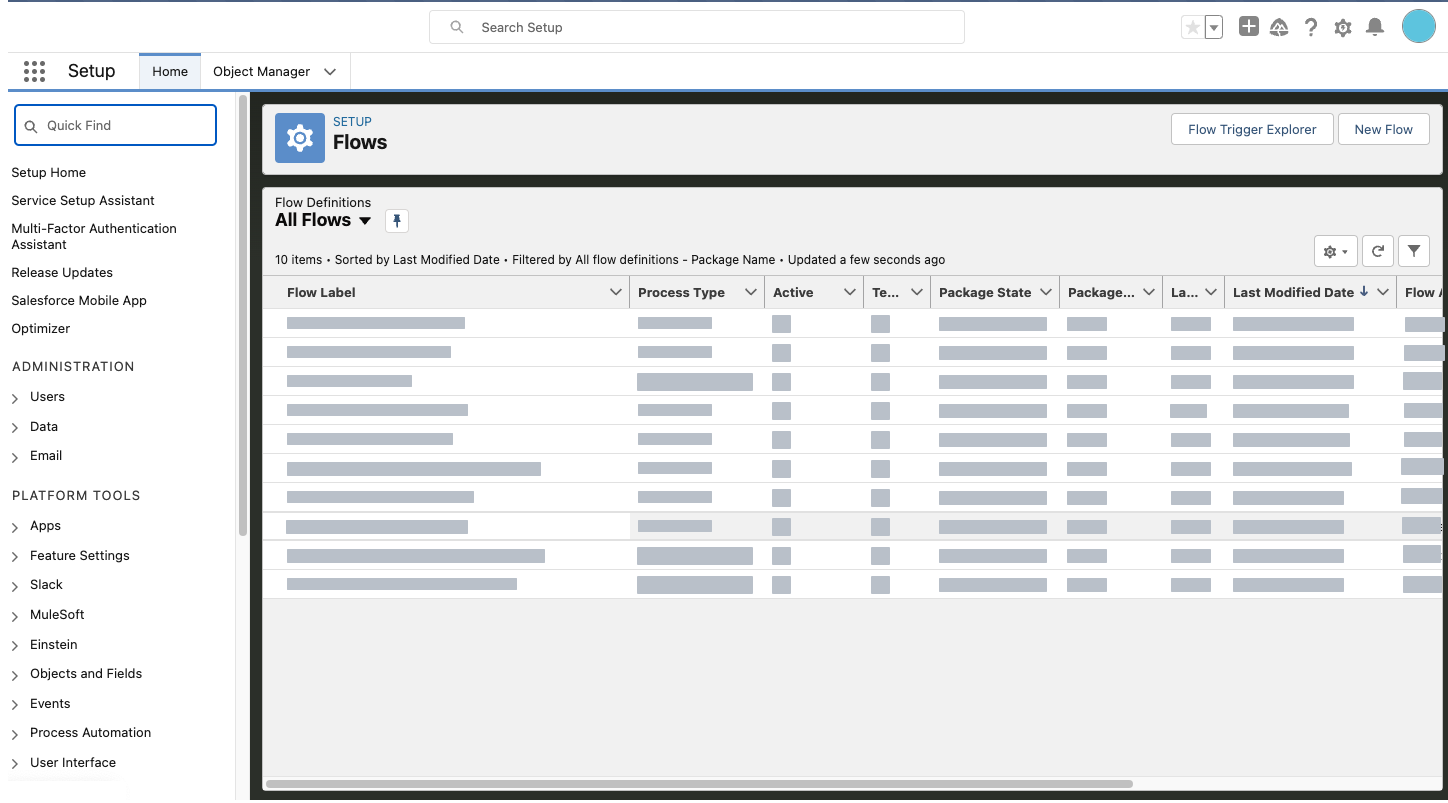Viewport: 1448px width, 803px height.
Task: Sort by Flow Label column header
Action: pyautogui.click(x=321, y=292)
